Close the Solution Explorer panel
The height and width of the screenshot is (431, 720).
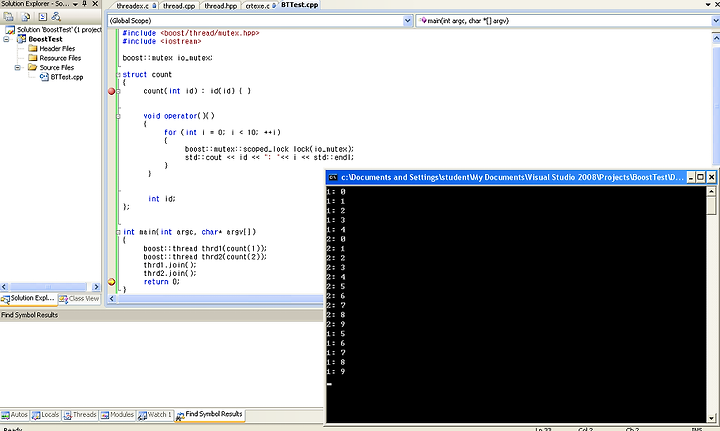[95, 4]
